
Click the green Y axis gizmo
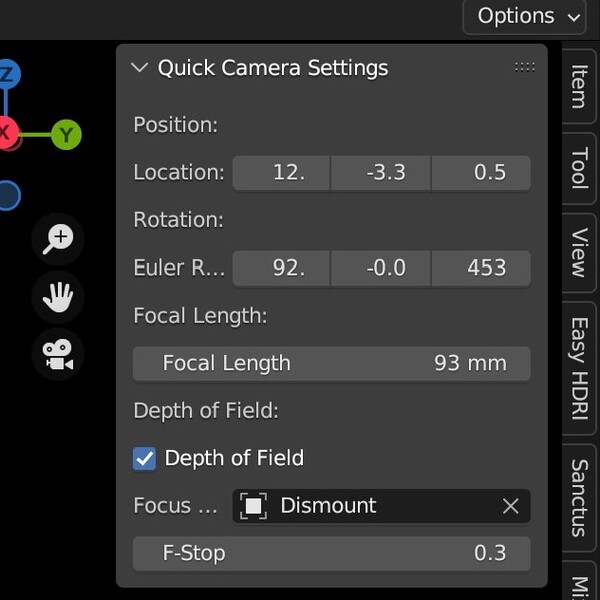[66, 134]
